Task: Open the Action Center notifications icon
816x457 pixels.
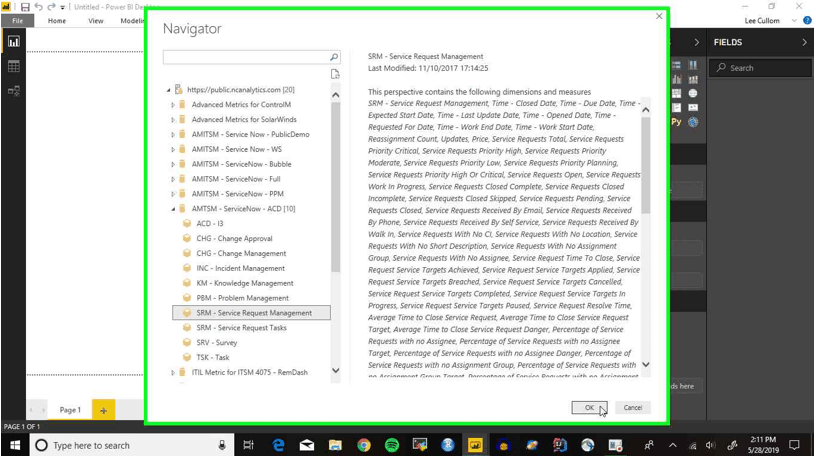Action: pyautogui.click(x=794, y=445)
